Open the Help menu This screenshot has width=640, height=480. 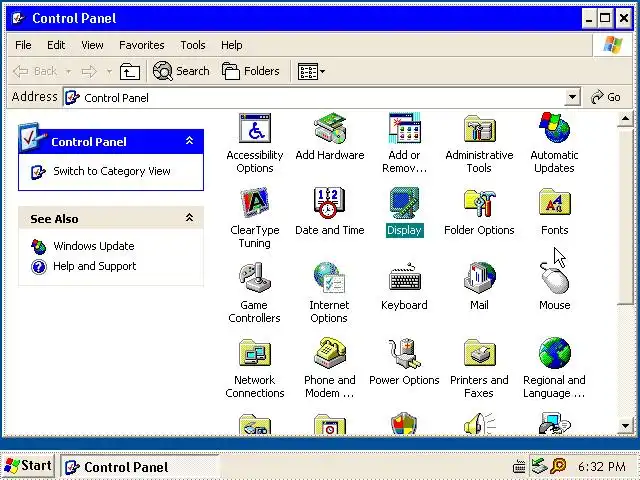click(x=231, y=45)
